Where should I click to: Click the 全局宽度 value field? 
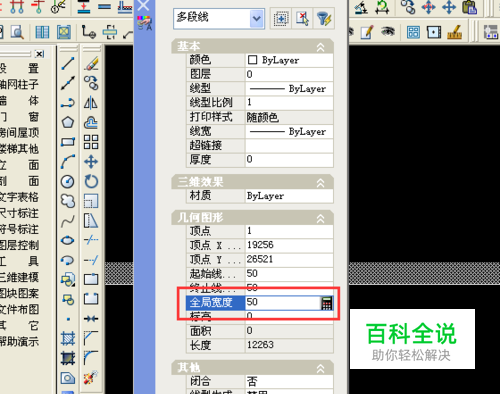[x=283, y=303]
